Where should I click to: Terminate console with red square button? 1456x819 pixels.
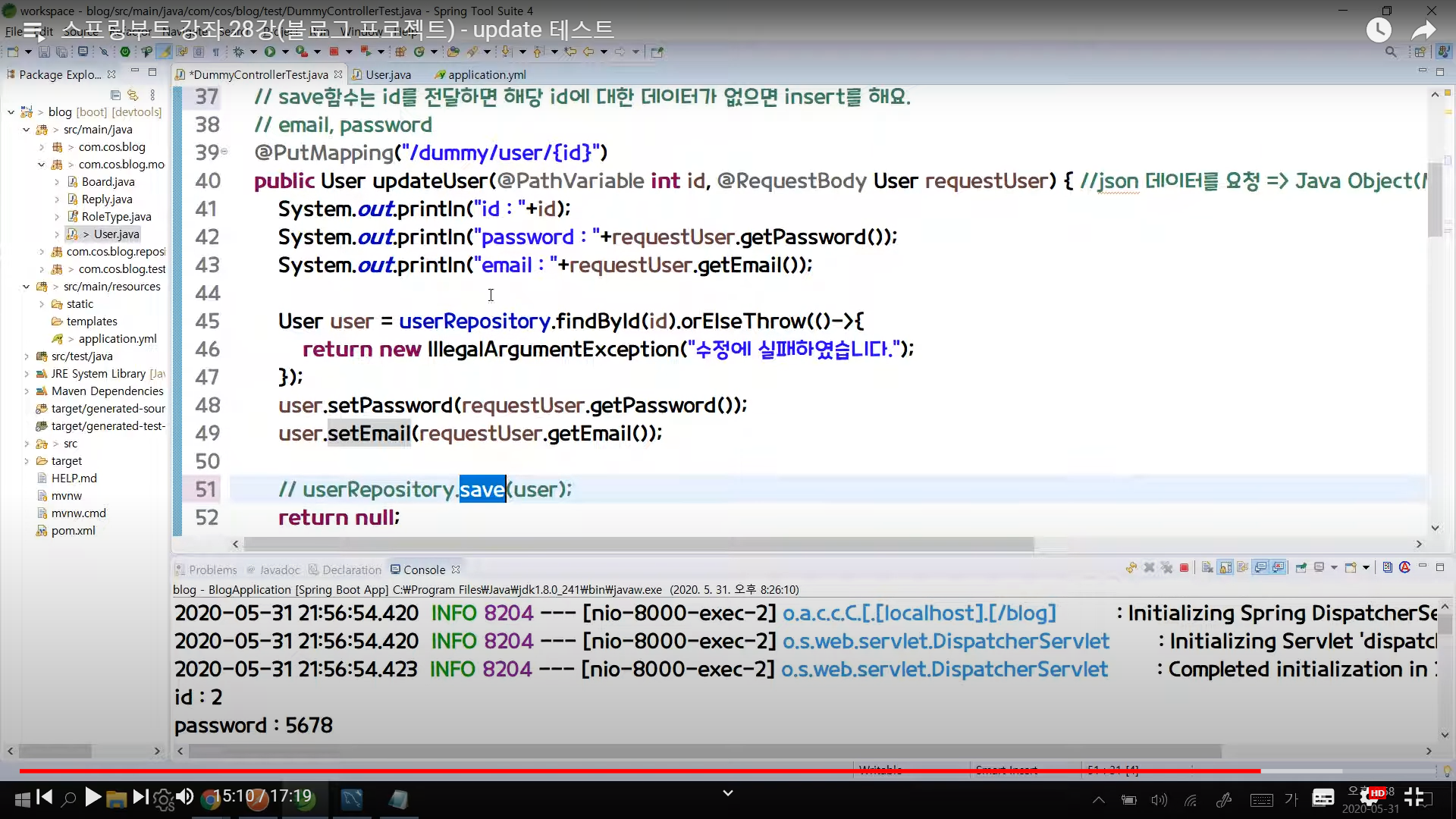pyautogui.click(x=1184, y=568)
